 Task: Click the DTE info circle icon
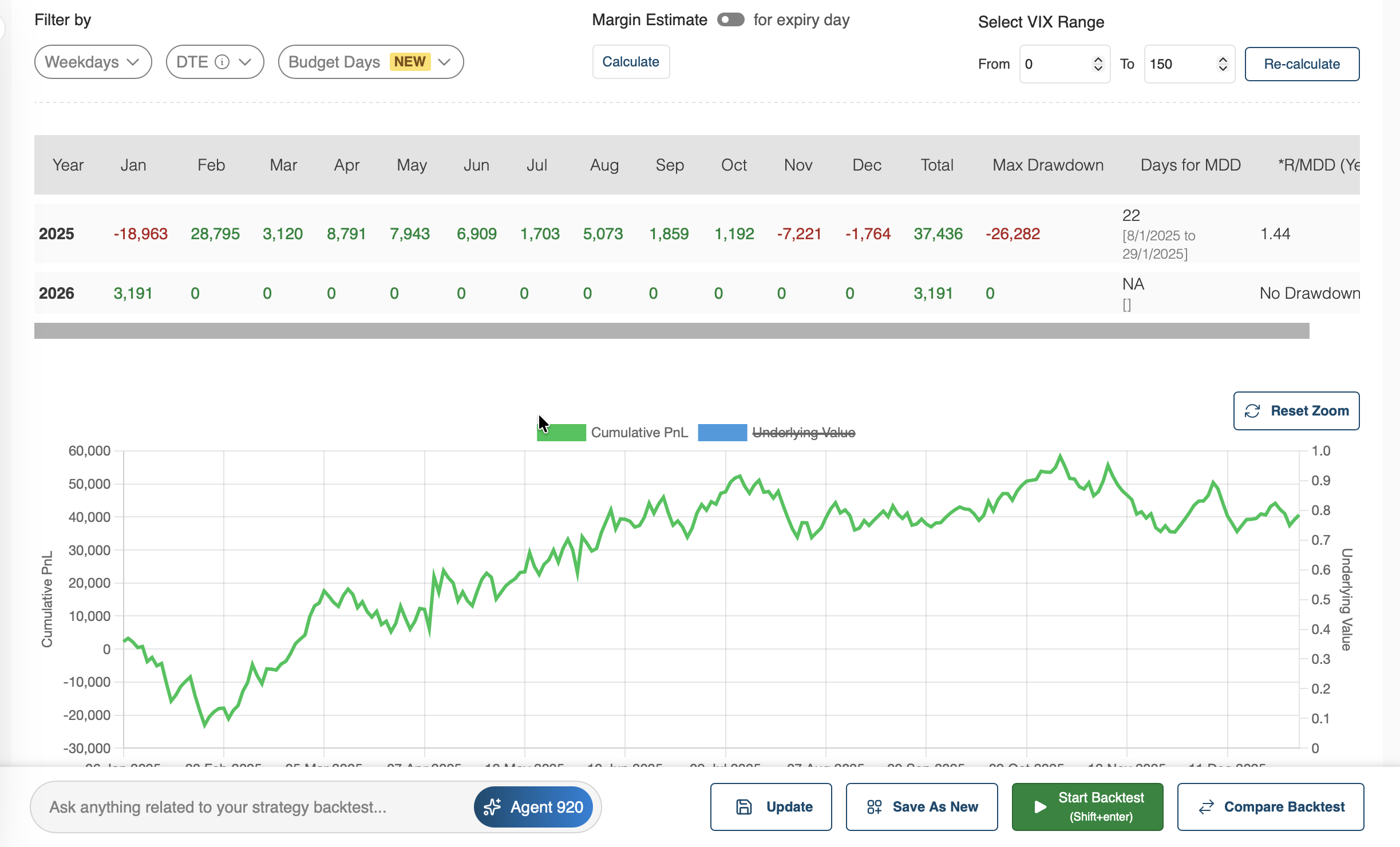pyautogui.click(x=222, y=62)
